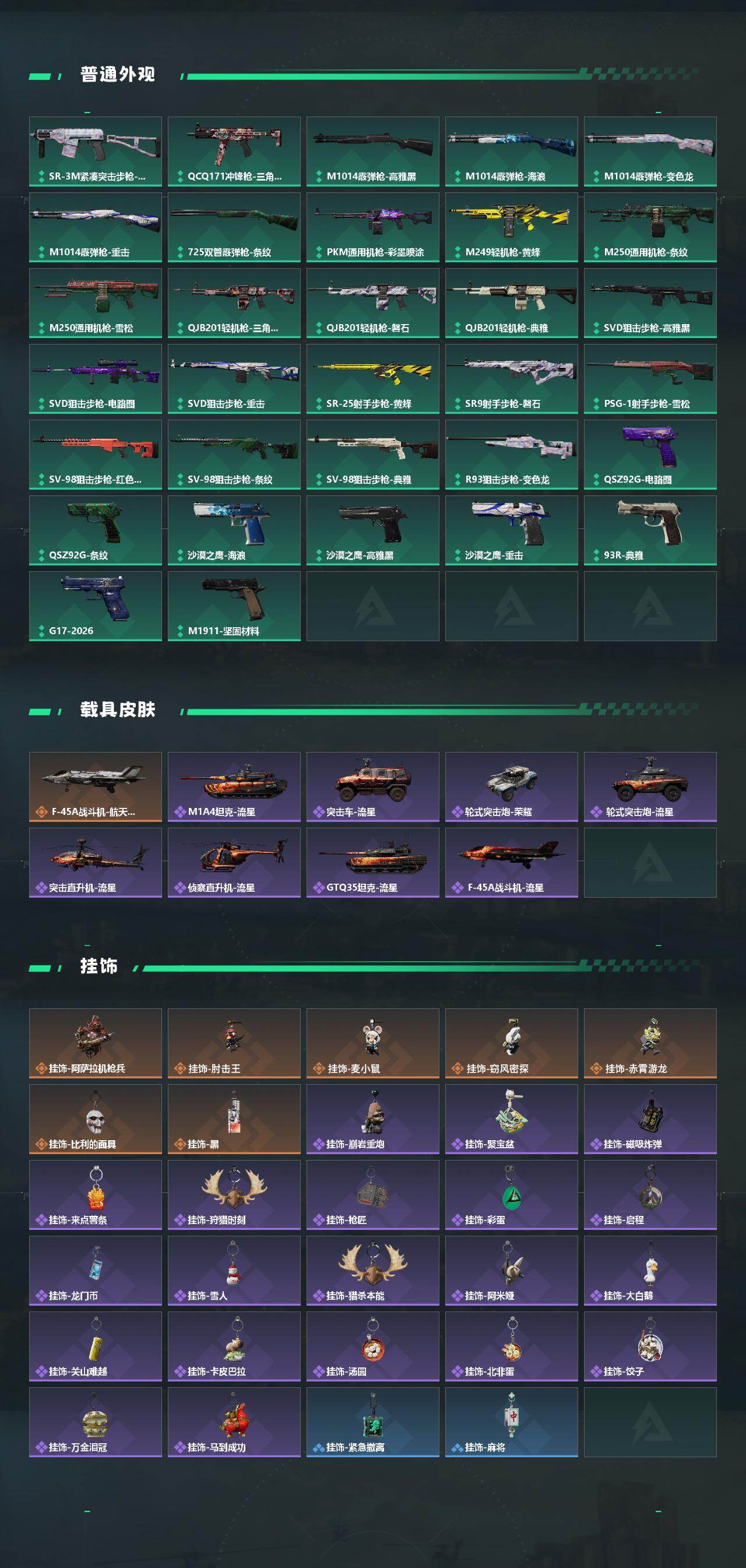Select the 挂饰-狩猎时刻 antler charm
Image resolution: width=746 pixels, height=1568 pixels.
pyautogui.click(x=234, y=1194)
